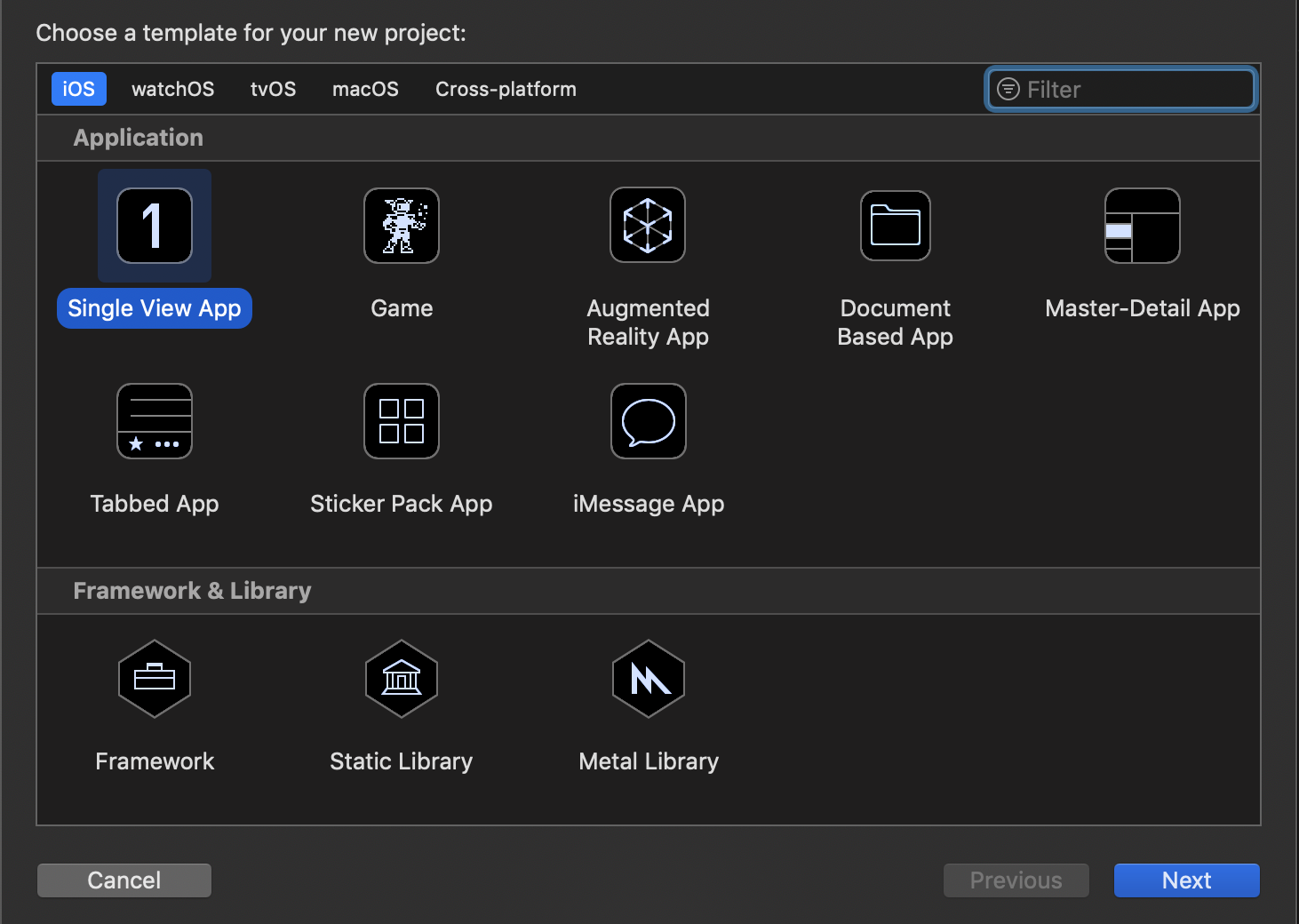
Task: Select the Metal Library icon
Action: pos(648,679)
